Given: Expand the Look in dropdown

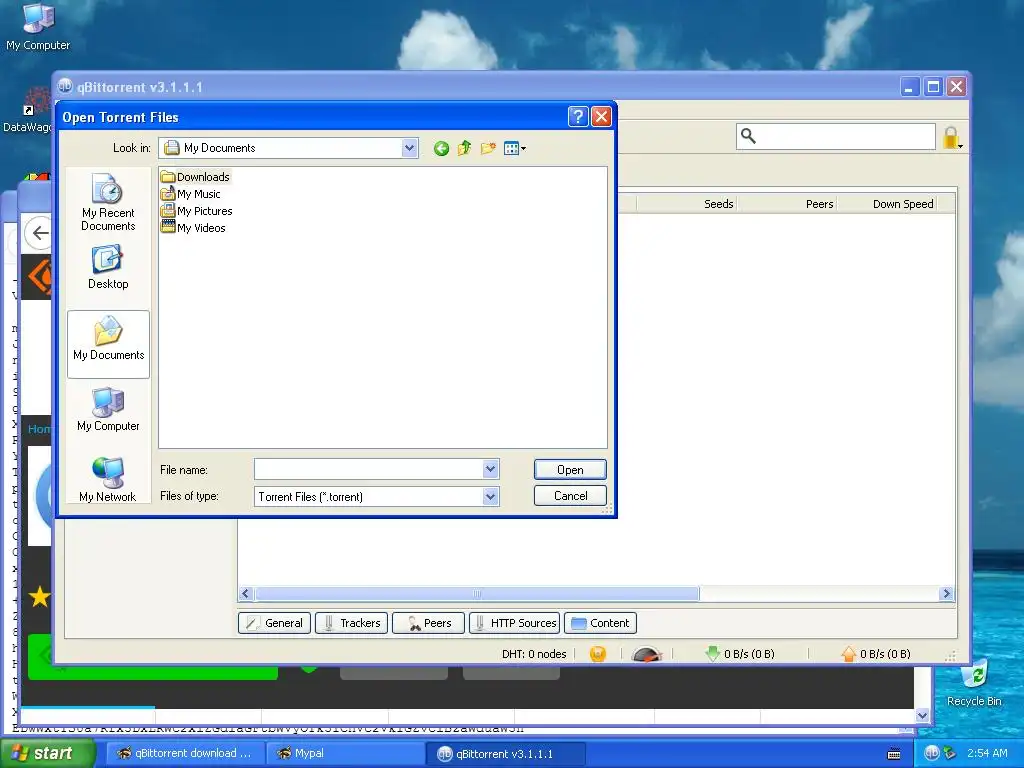Looking at the screenshot, I should coord(409,148).
